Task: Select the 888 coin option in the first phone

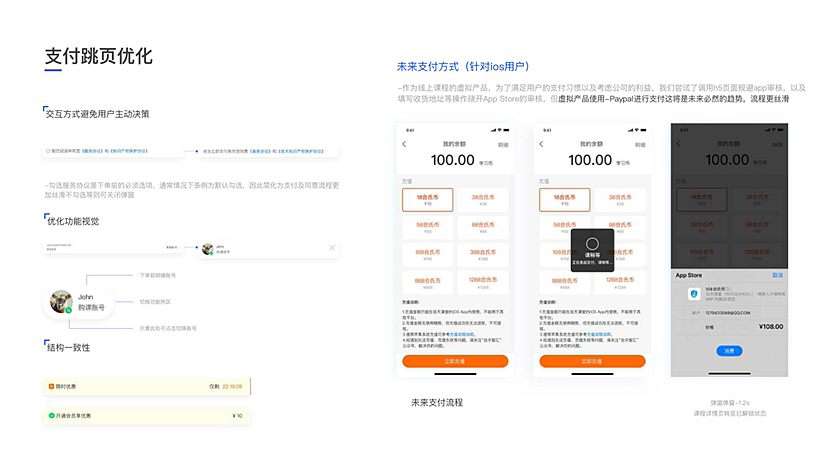Action: point(427,283)
